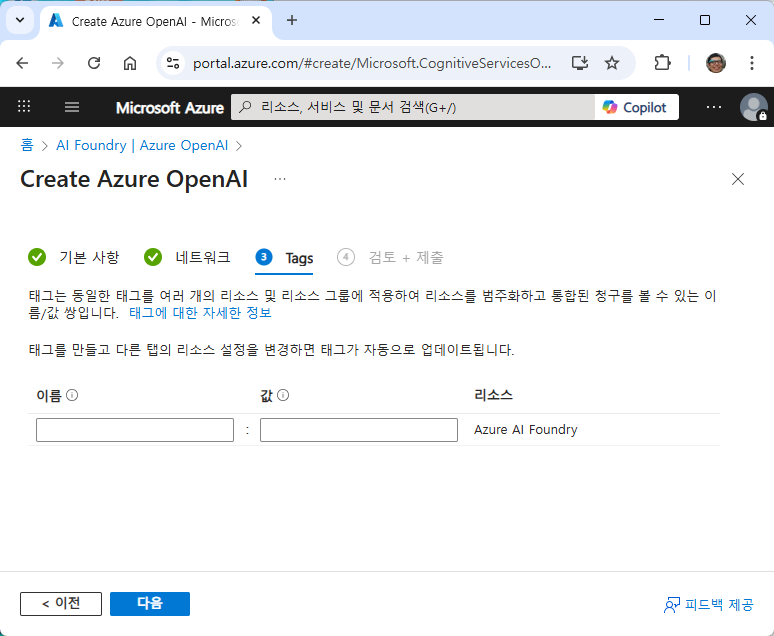Click the Azure AI Foundry resource cell

[x=526, y=430]
